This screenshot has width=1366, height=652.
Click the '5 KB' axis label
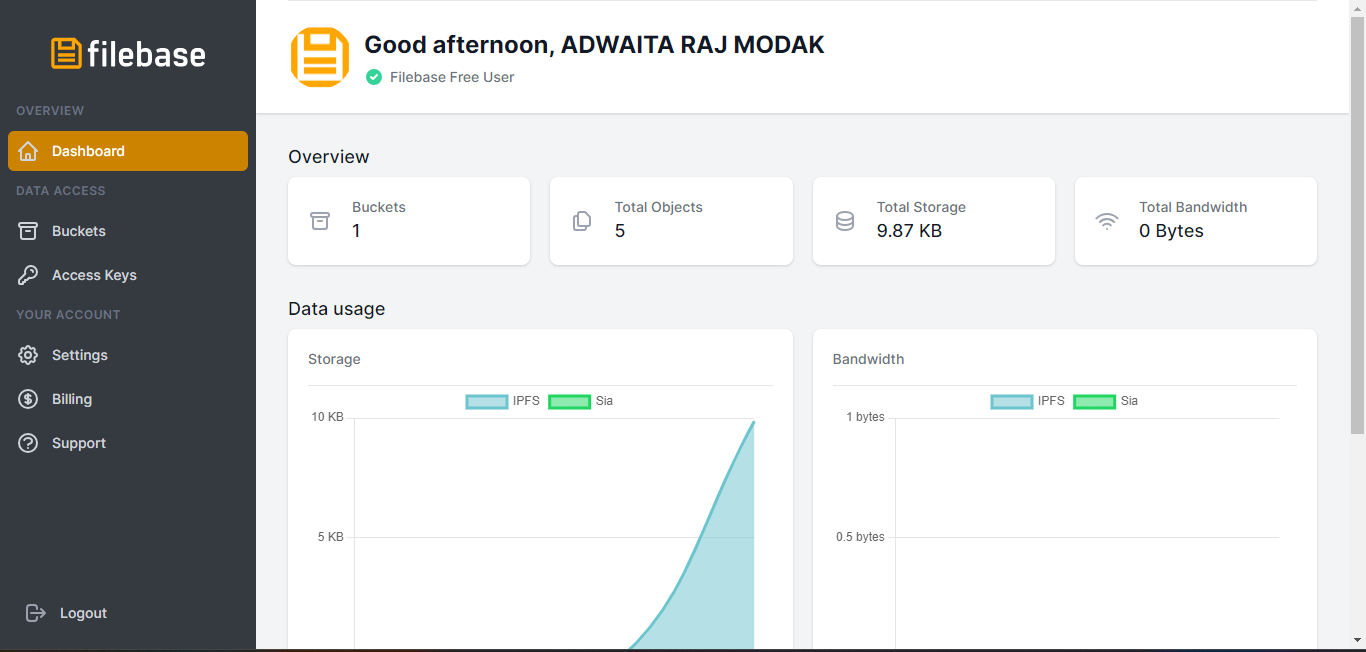[x=331, y=537]
